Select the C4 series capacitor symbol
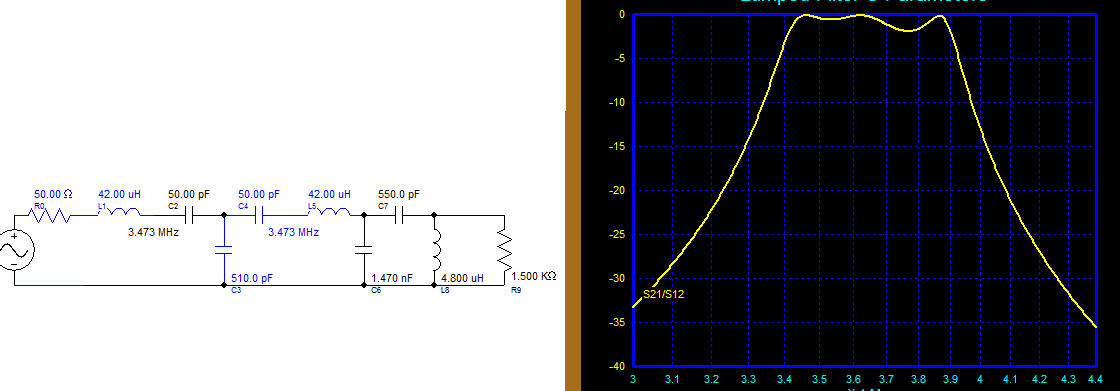The image size is (1120, 391). tap(259, 214)
